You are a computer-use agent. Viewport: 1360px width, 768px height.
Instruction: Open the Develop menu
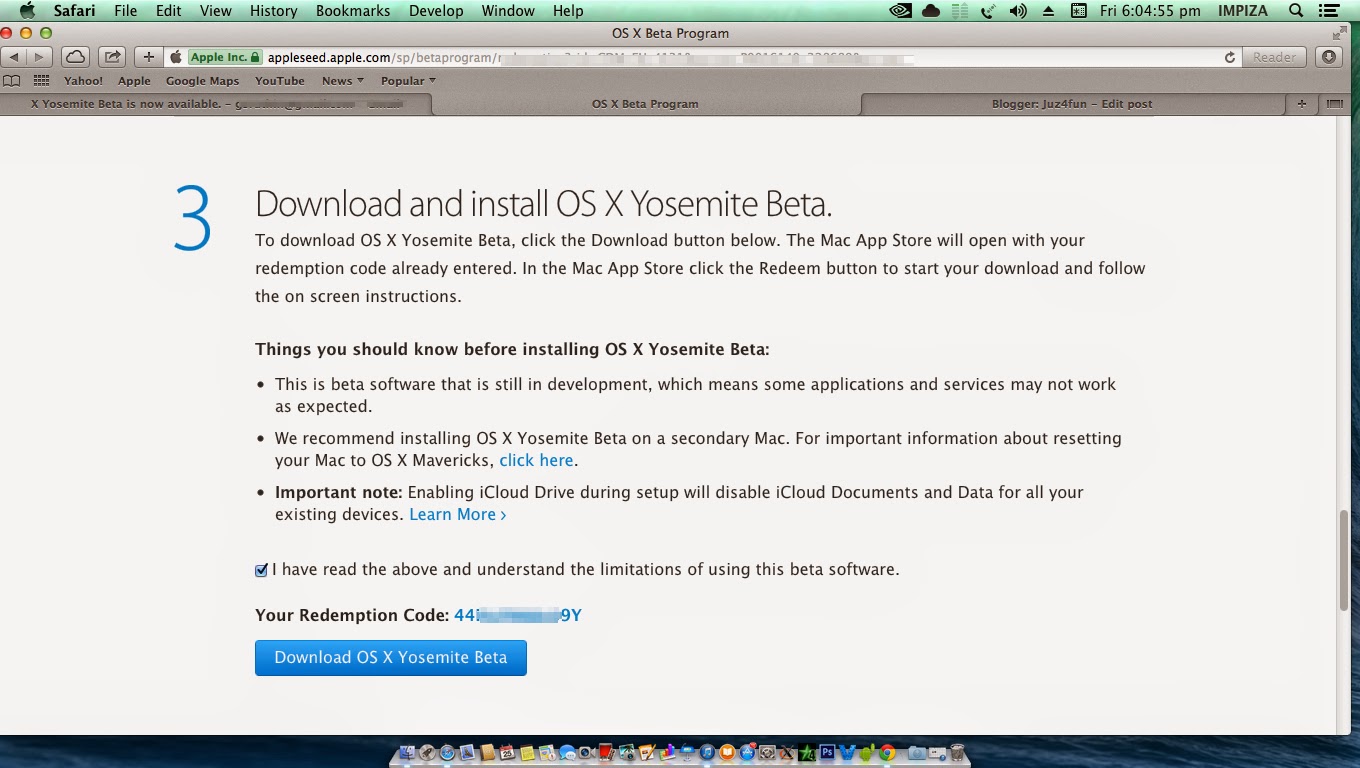[436, 11]
